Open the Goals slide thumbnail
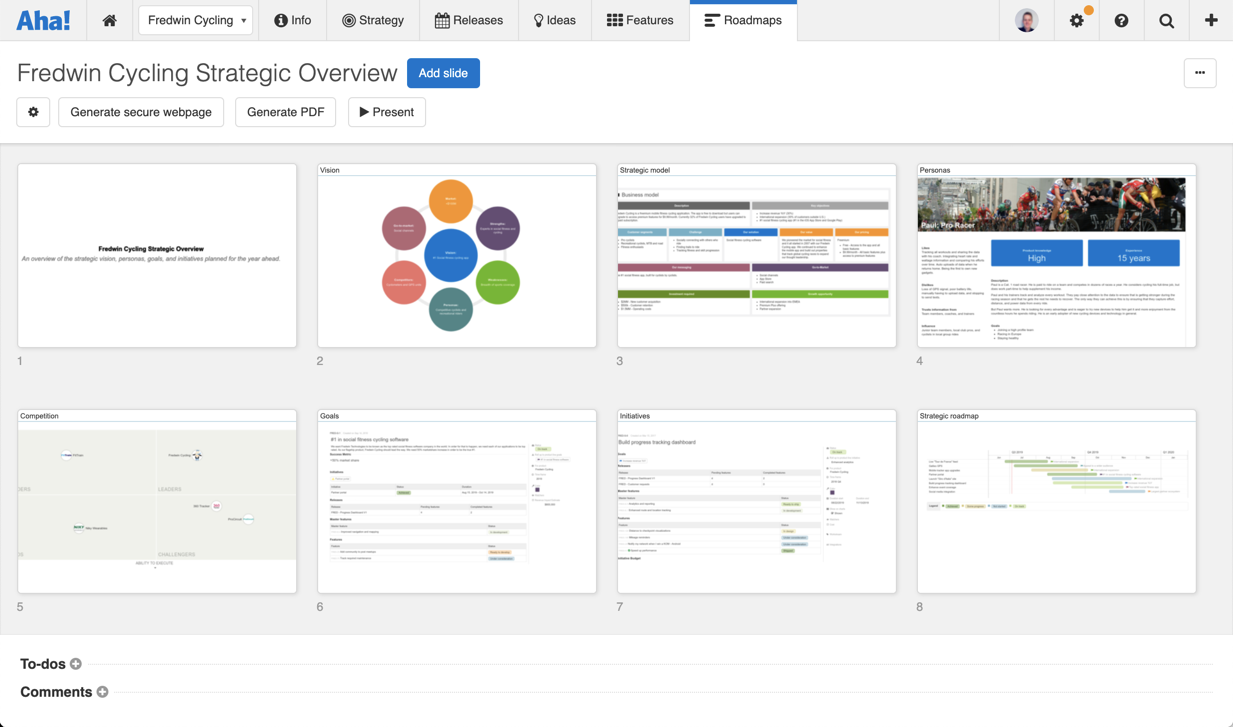 (x=457, y=501)
